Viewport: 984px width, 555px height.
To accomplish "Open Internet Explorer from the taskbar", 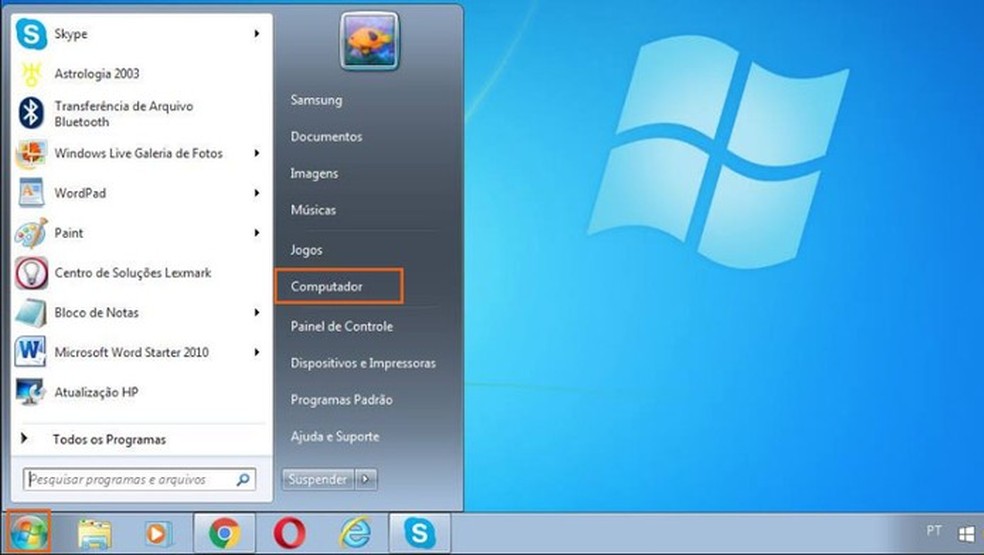I will (x=355, y=534).
